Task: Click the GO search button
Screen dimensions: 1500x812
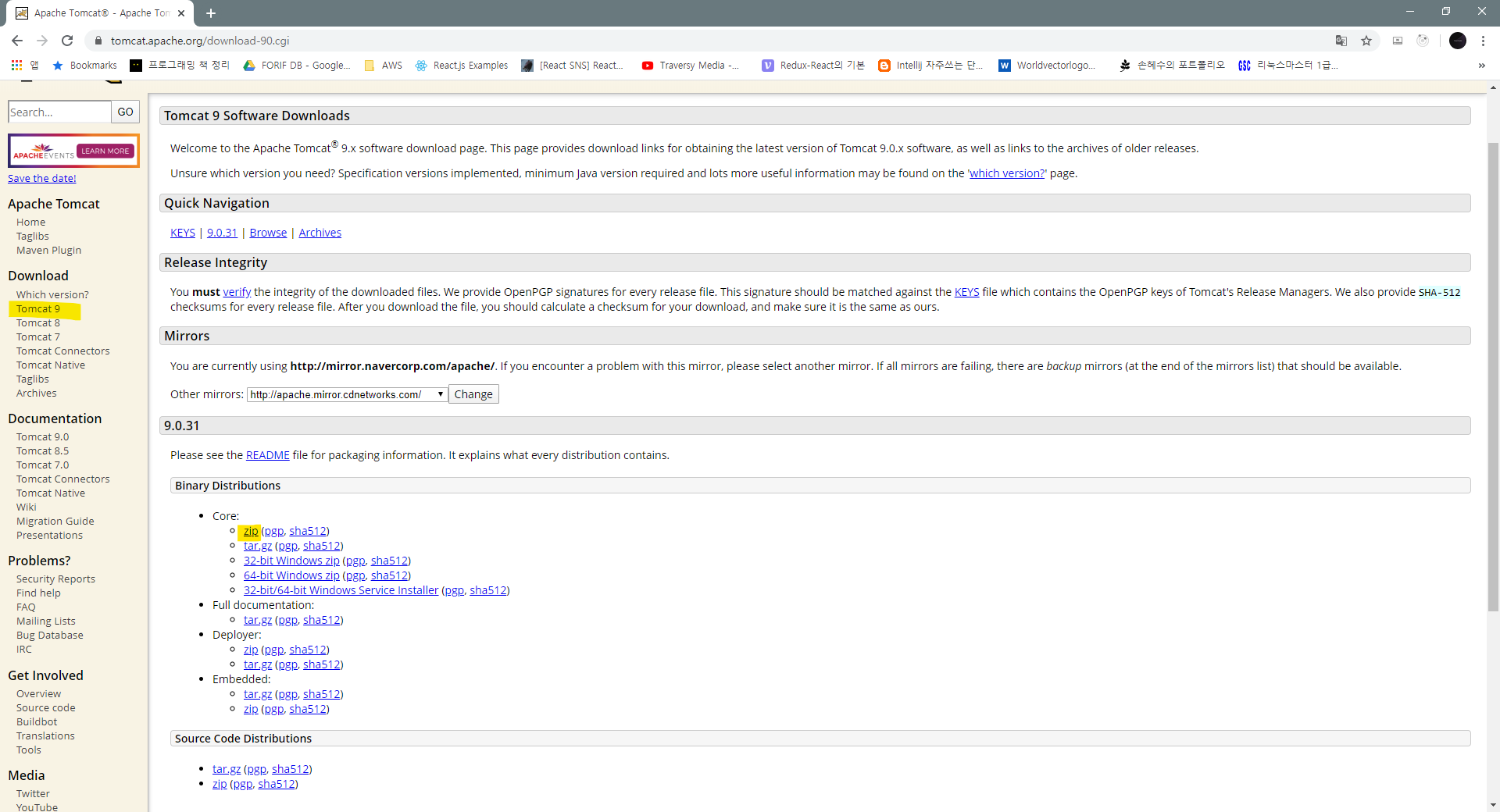Action: [x=126, y=112]
